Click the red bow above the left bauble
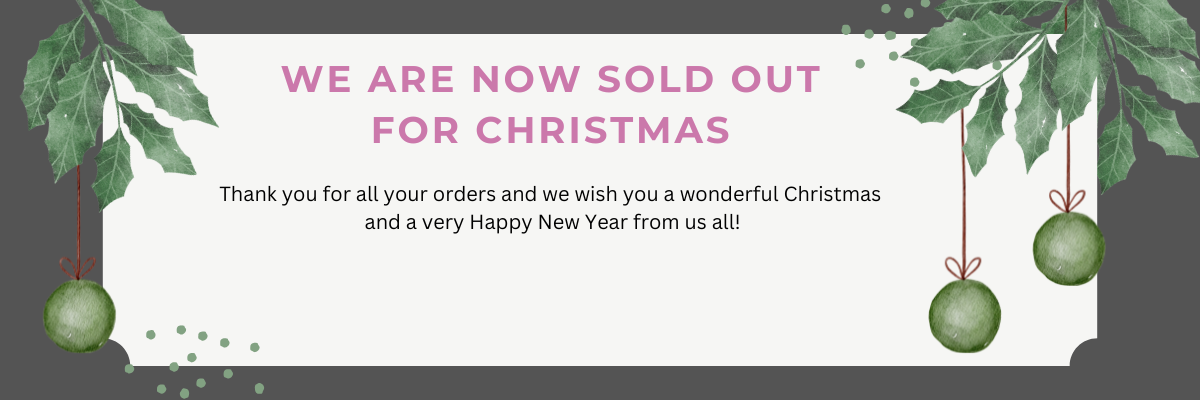The width and height of the screenshot is (1200, 400). pyautogui.click(x=78, y=266)
